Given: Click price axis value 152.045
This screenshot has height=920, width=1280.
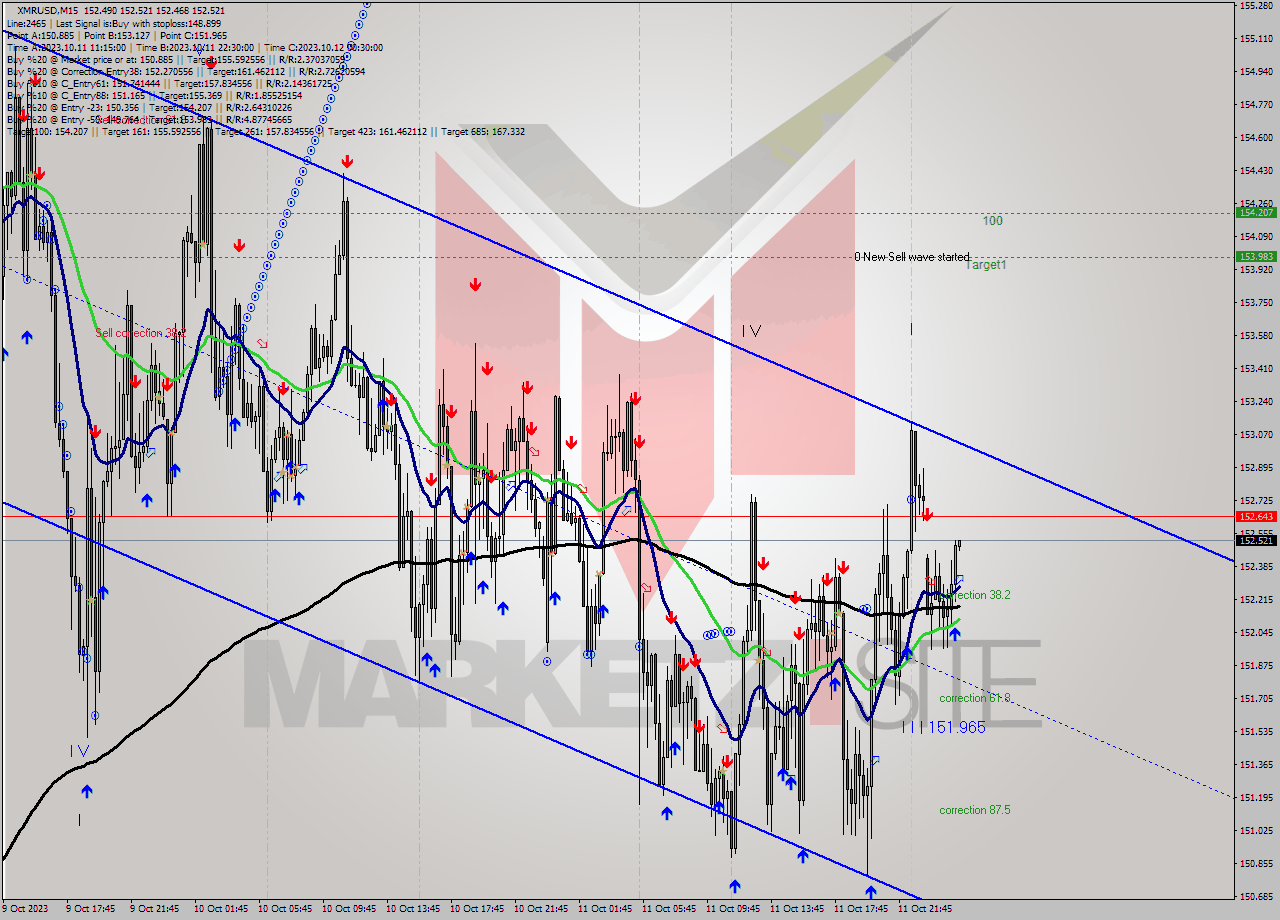Looking at the screenshot, I should [x=1257, y=632].
